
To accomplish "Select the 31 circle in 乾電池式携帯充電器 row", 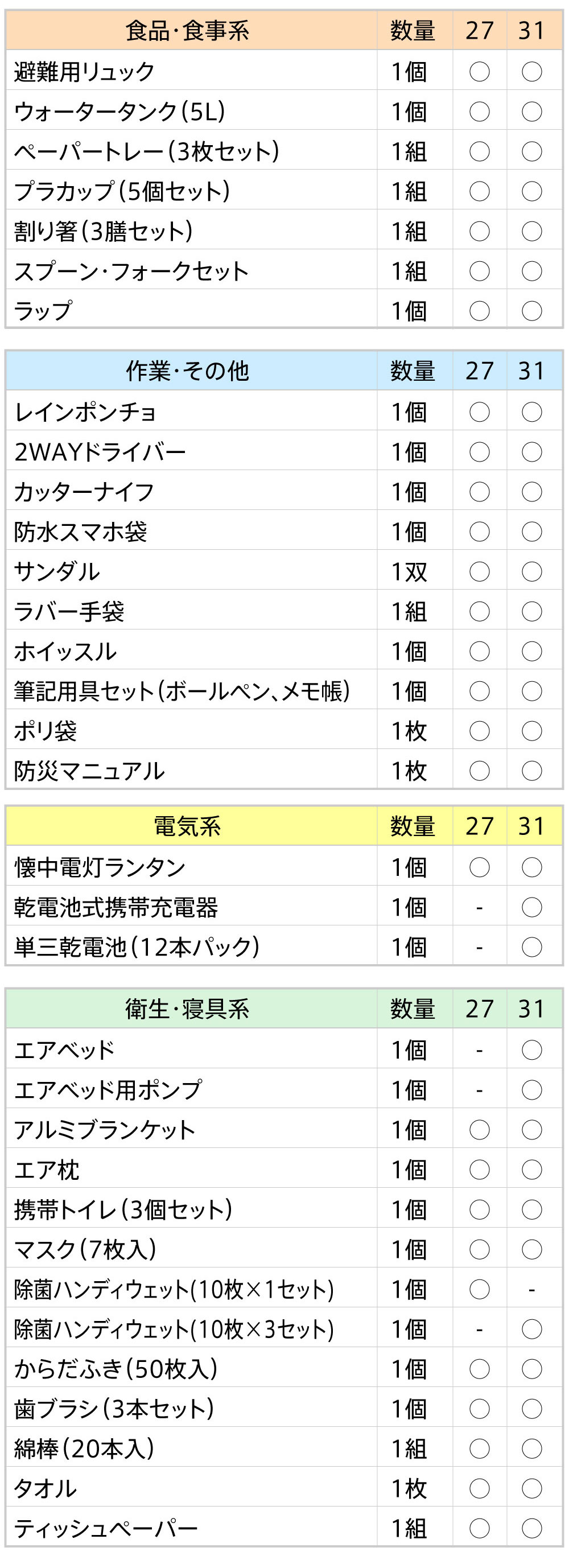I will (532, 907).
